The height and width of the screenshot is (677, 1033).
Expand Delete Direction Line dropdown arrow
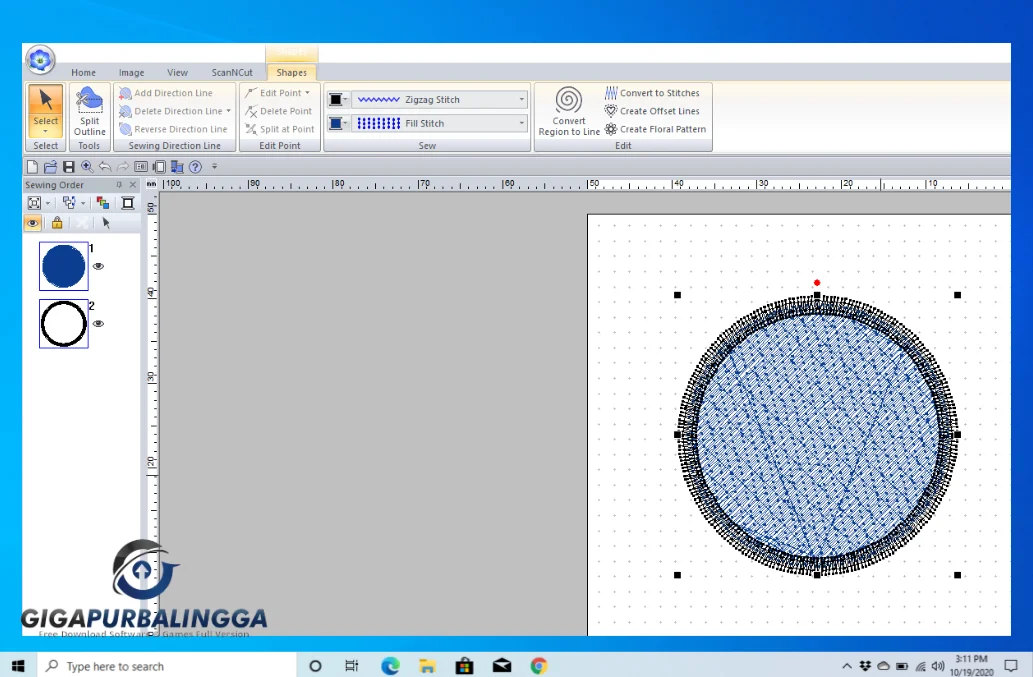tap(229, 111)
